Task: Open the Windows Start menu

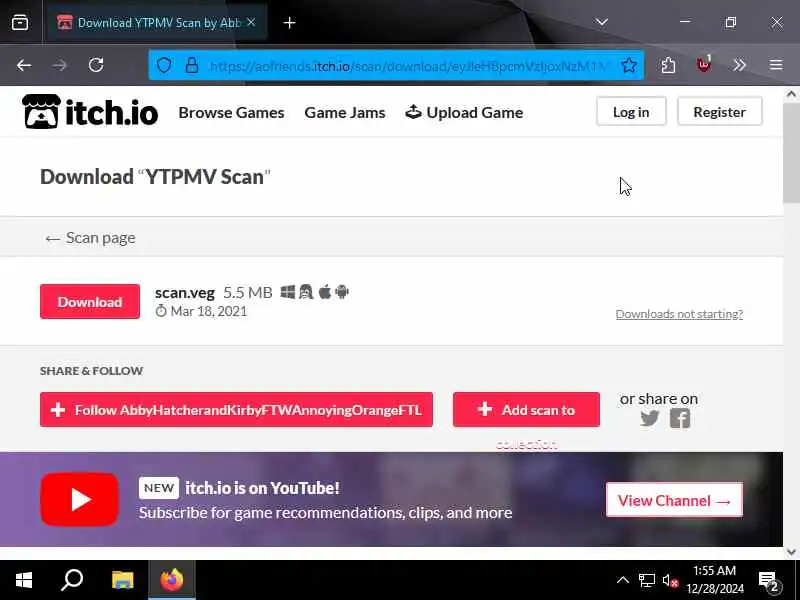Action: (23, 580)
